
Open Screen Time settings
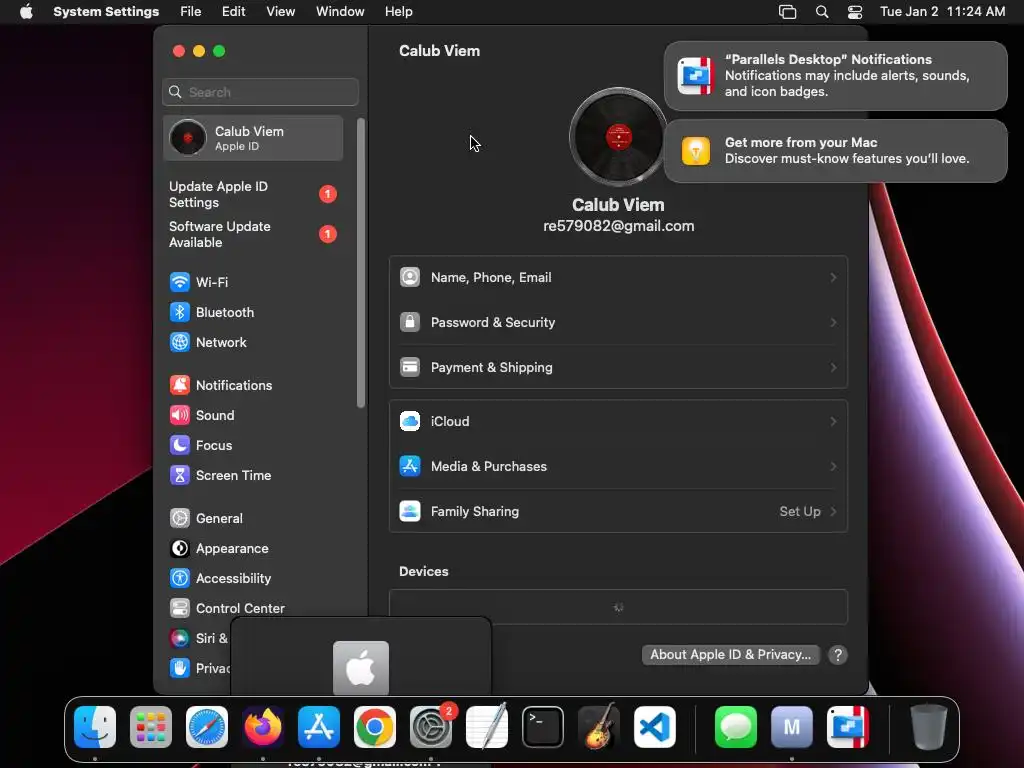(x=220, y=475)
